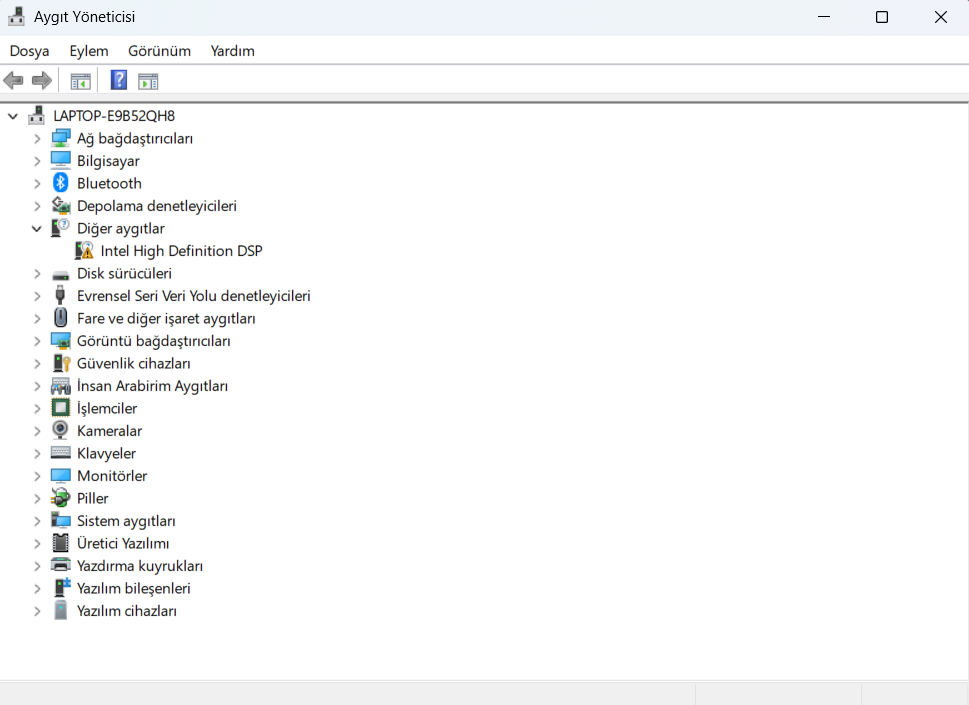Expand the Yazılım cihazları chevron
This screenshot has width=969, height=705.
37,611
